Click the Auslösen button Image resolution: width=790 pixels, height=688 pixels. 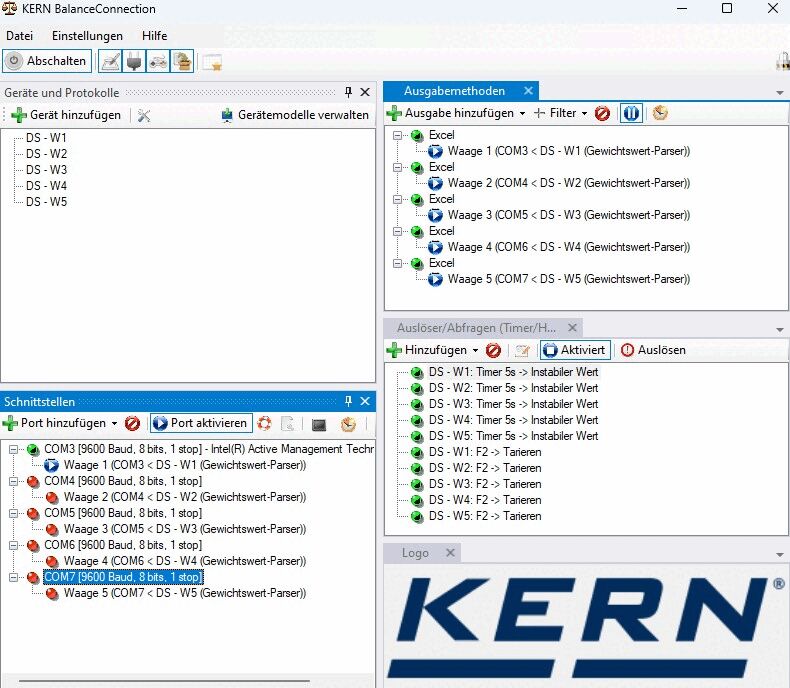(653, 350)
